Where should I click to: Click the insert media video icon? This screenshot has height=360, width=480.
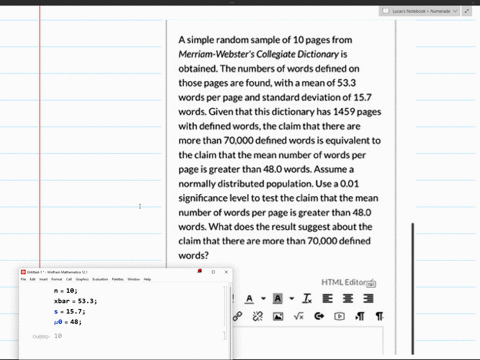[x=339, y=316]
